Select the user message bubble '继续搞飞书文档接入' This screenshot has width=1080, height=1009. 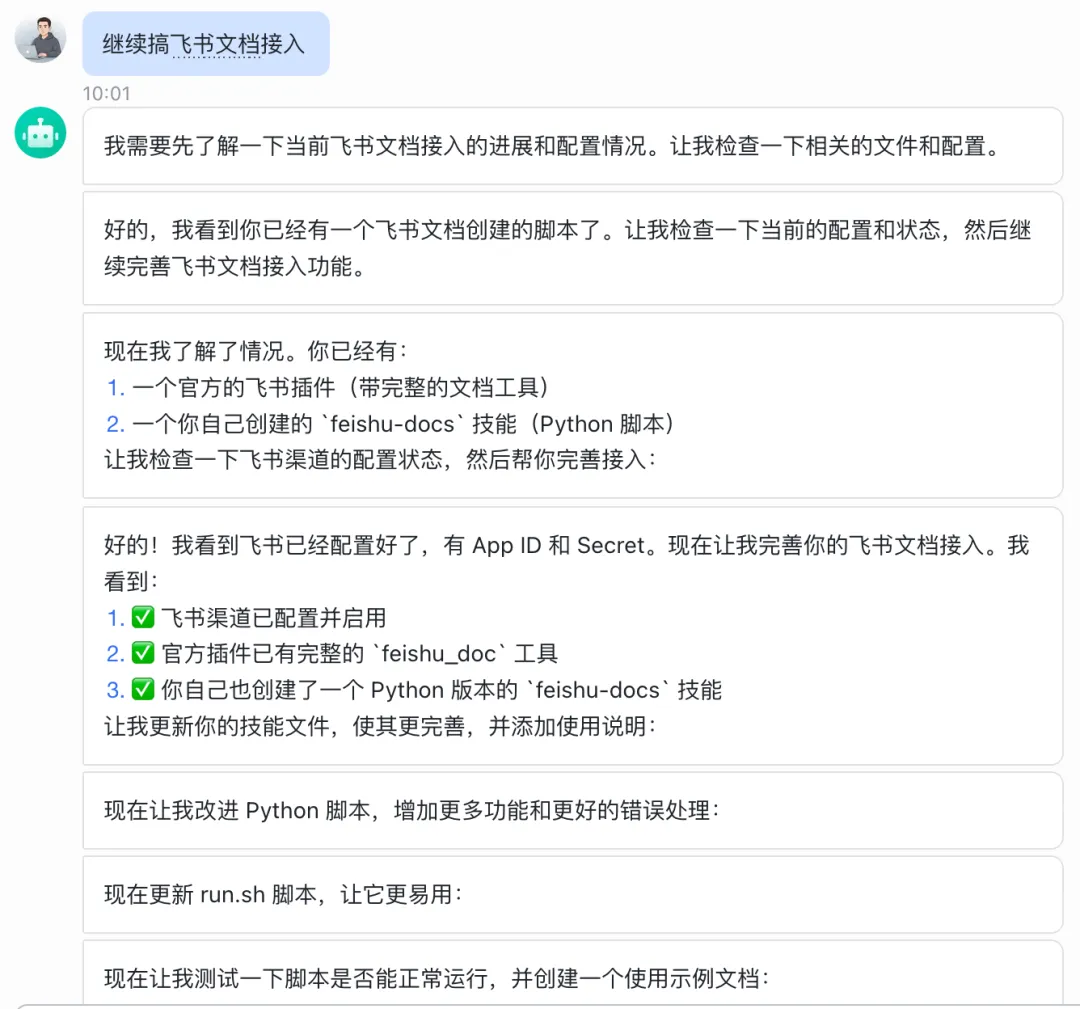point(206,44)
